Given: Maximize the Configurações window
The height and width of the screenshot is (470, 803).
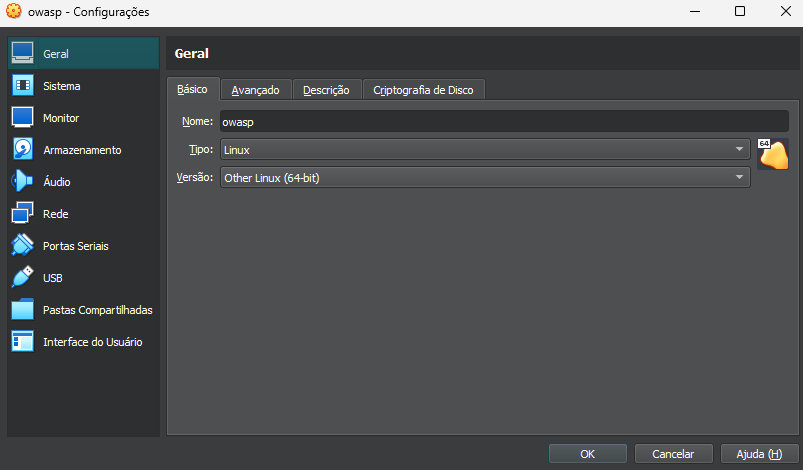Looking at the screenshot, I should tap(739, 11).
